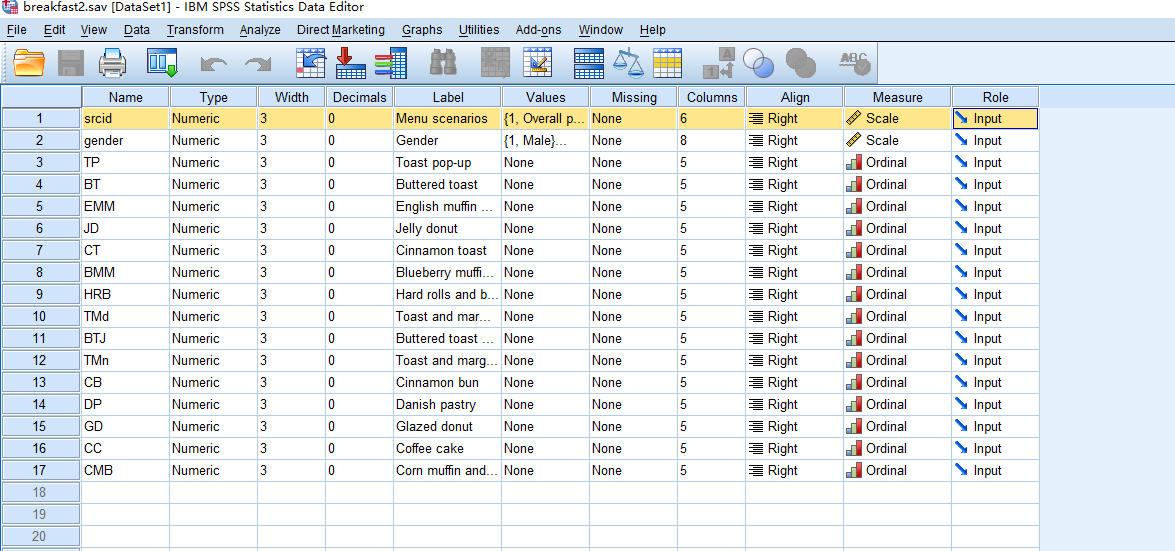Open the Graphs menu
Screen dimensions: 1175x551
click(422, 30)
